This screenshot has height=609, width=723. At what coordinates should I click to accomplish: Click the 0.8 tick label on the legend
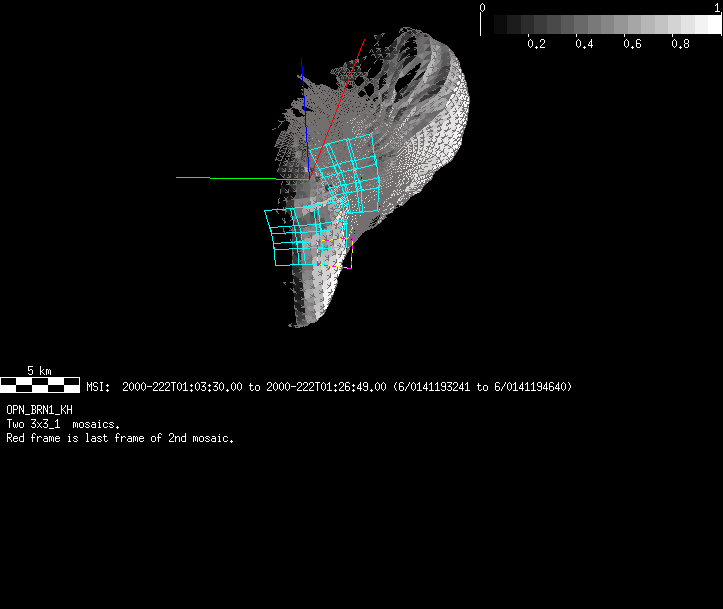coord(680,45)
